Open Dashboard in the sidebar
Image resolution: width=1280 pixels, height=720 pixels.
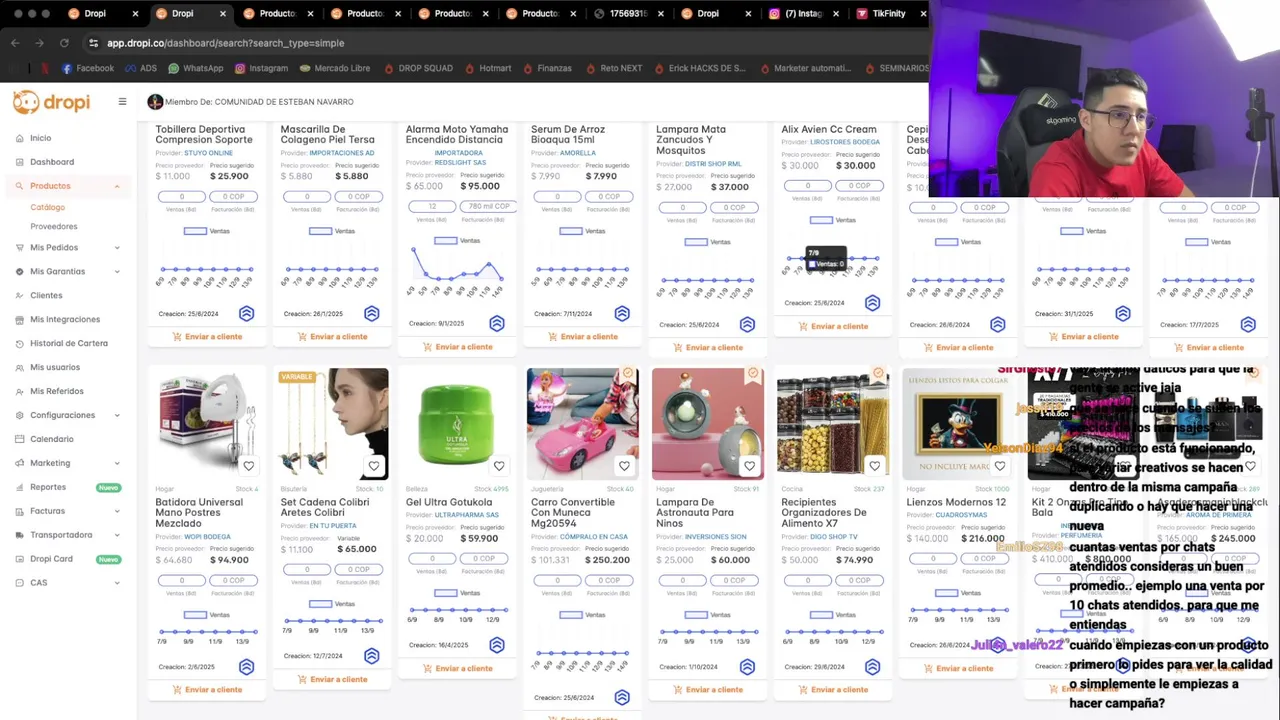pyautogui.click(x=52, y=162)
